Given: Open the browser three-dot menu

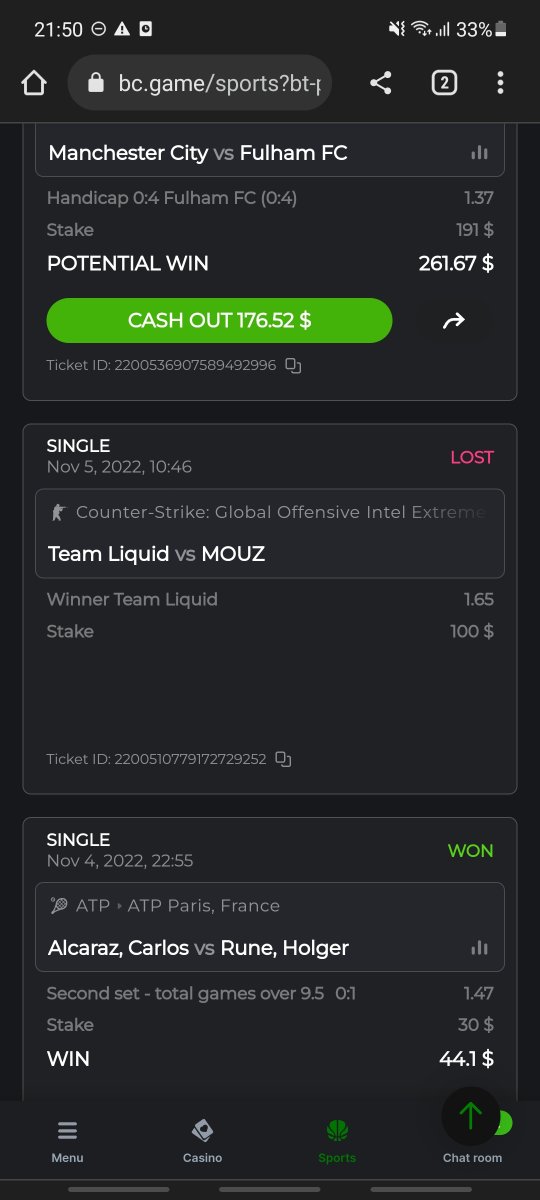Looking at the screenshot, I should click(500, 83).
